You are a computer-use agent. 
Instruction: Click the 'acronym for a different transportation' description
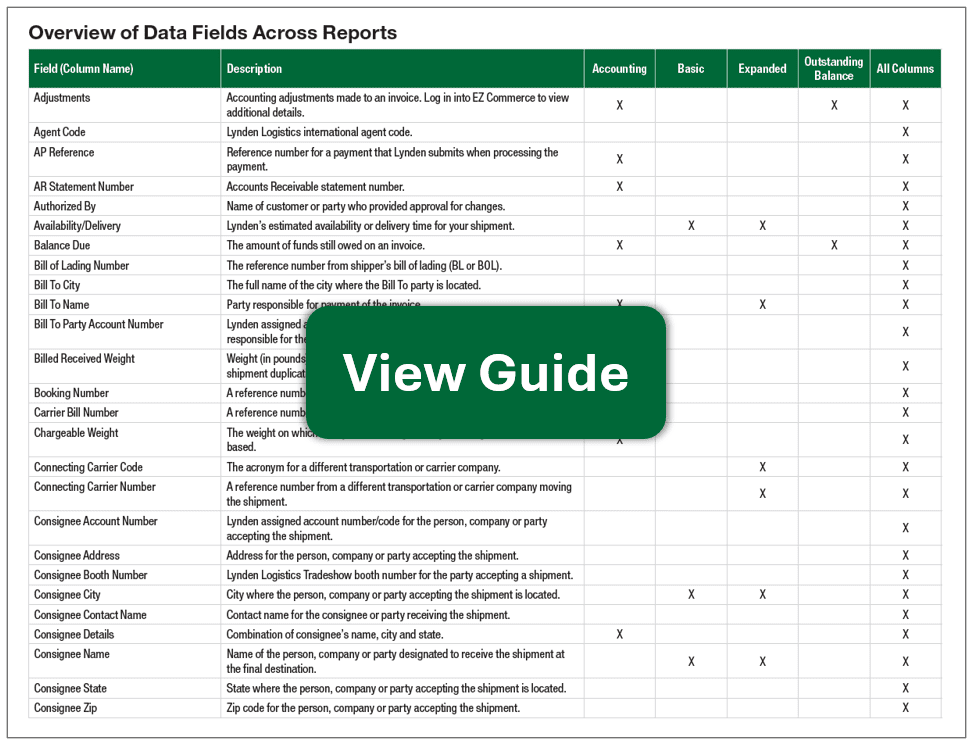click(x=363, y=467)
